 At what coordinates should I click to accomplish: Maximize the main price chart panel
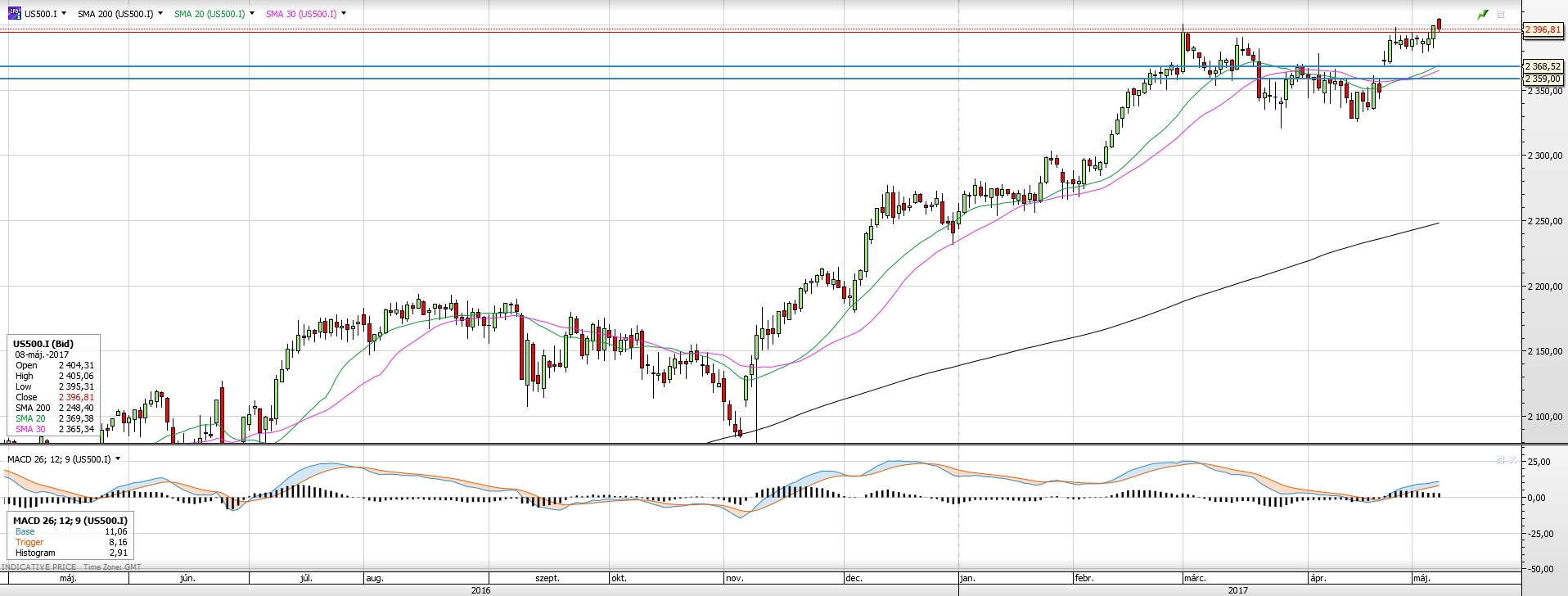pyautogui.click(x=1501, y=14)
